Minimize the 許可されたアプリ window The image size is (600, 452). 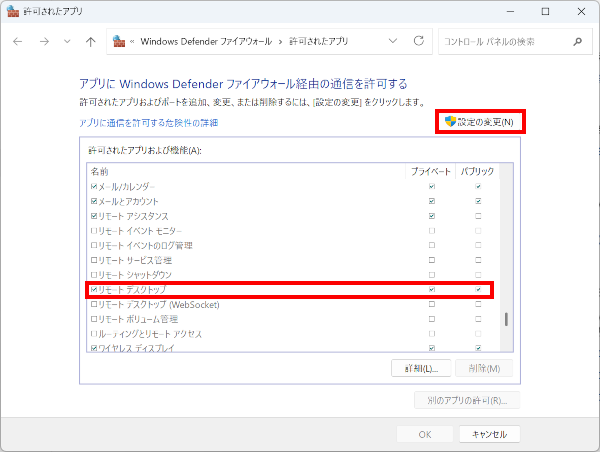pos(510,11)
